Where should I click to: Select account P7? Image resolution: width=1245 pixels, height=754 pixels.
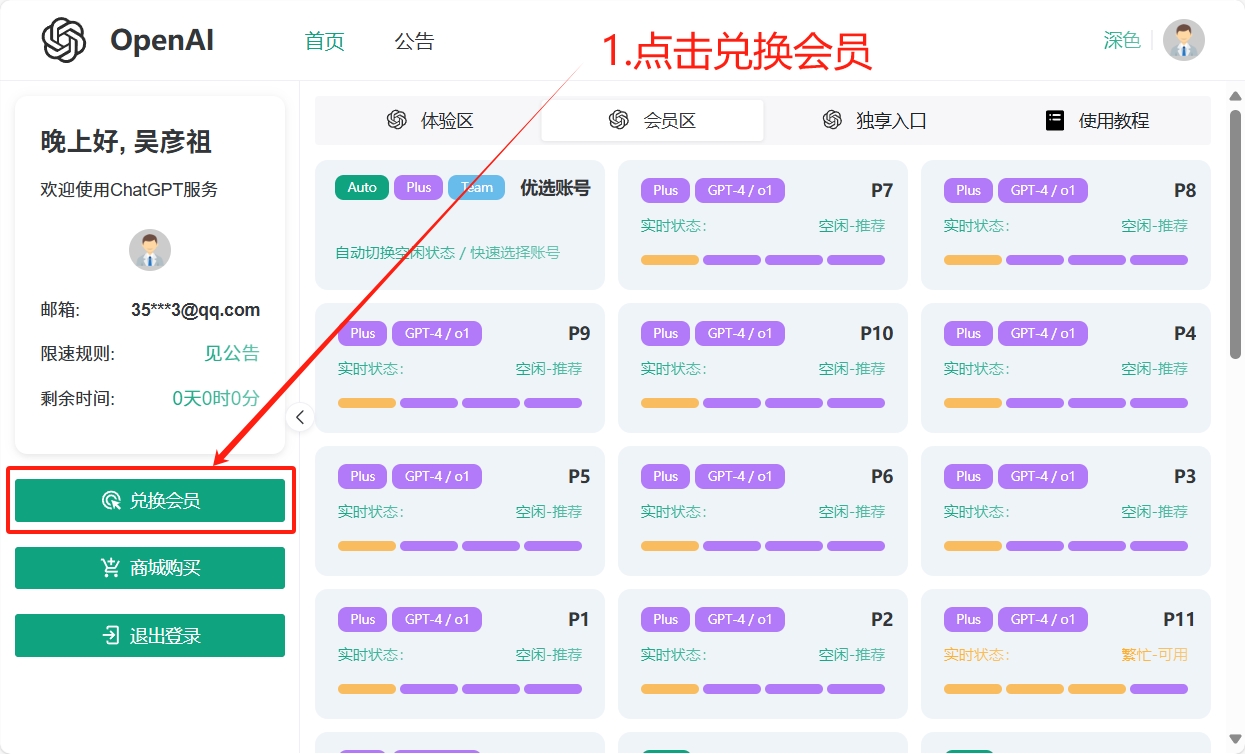[x=763, y=225]
